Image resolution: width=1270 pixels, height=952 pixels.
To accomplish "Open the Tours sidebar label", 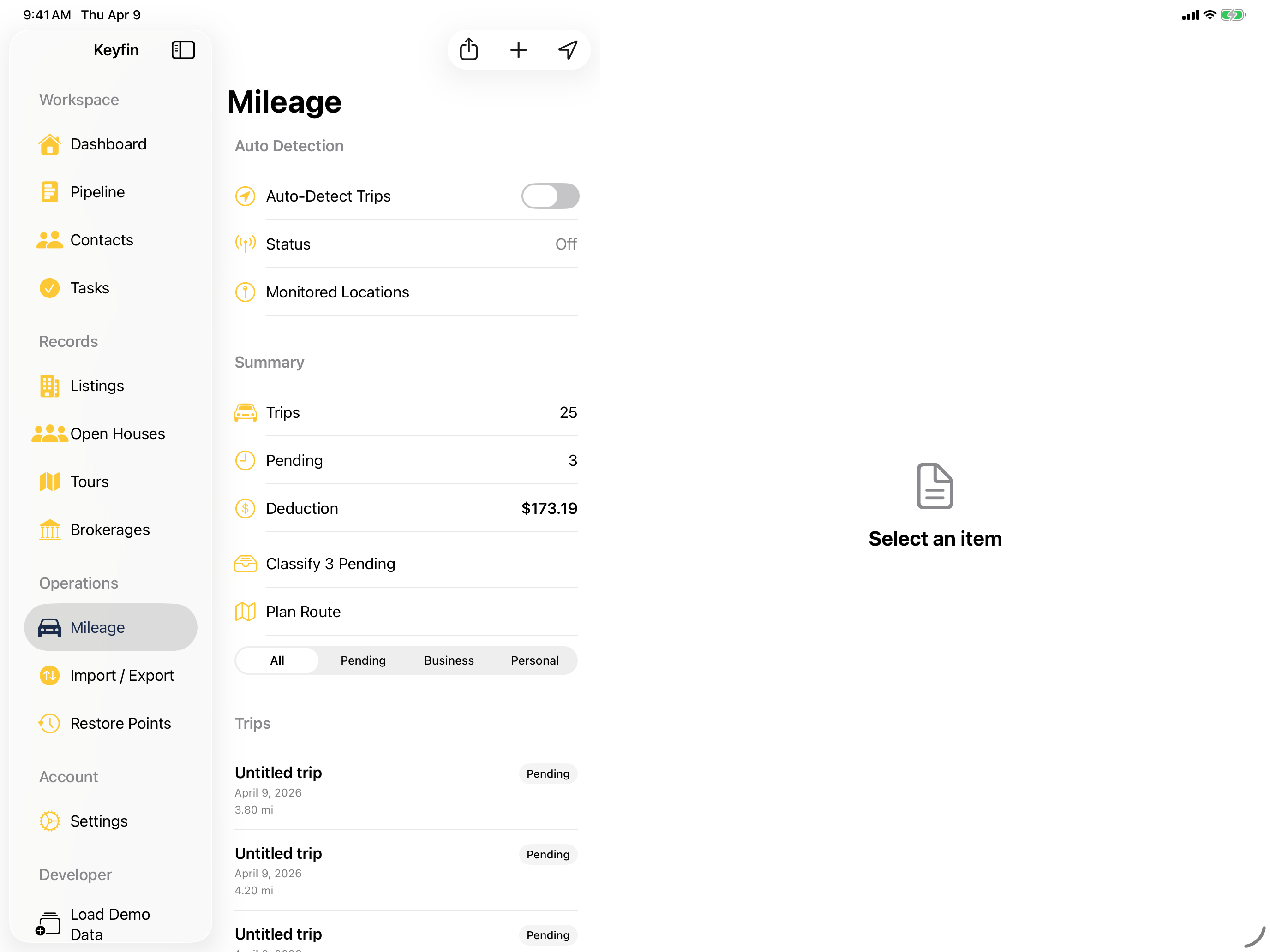I will [x=90, y=482].
